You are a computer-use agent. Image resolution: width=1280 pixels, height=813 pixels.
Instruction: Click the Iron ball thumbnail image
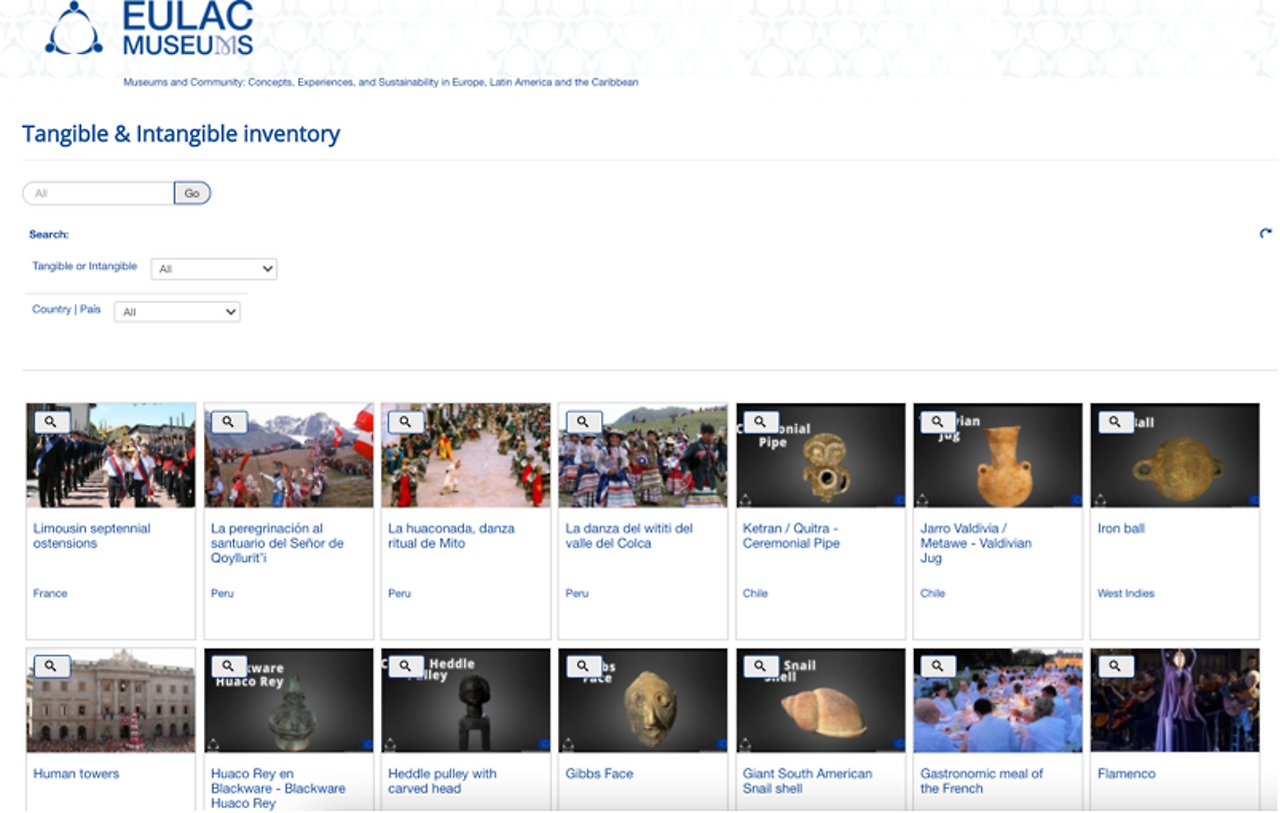[1175, 455]
